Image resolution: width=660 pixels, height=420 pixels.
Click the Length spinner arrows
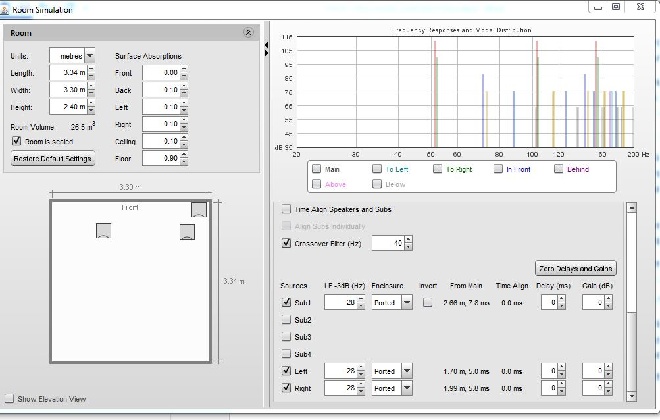click(91, 73)
